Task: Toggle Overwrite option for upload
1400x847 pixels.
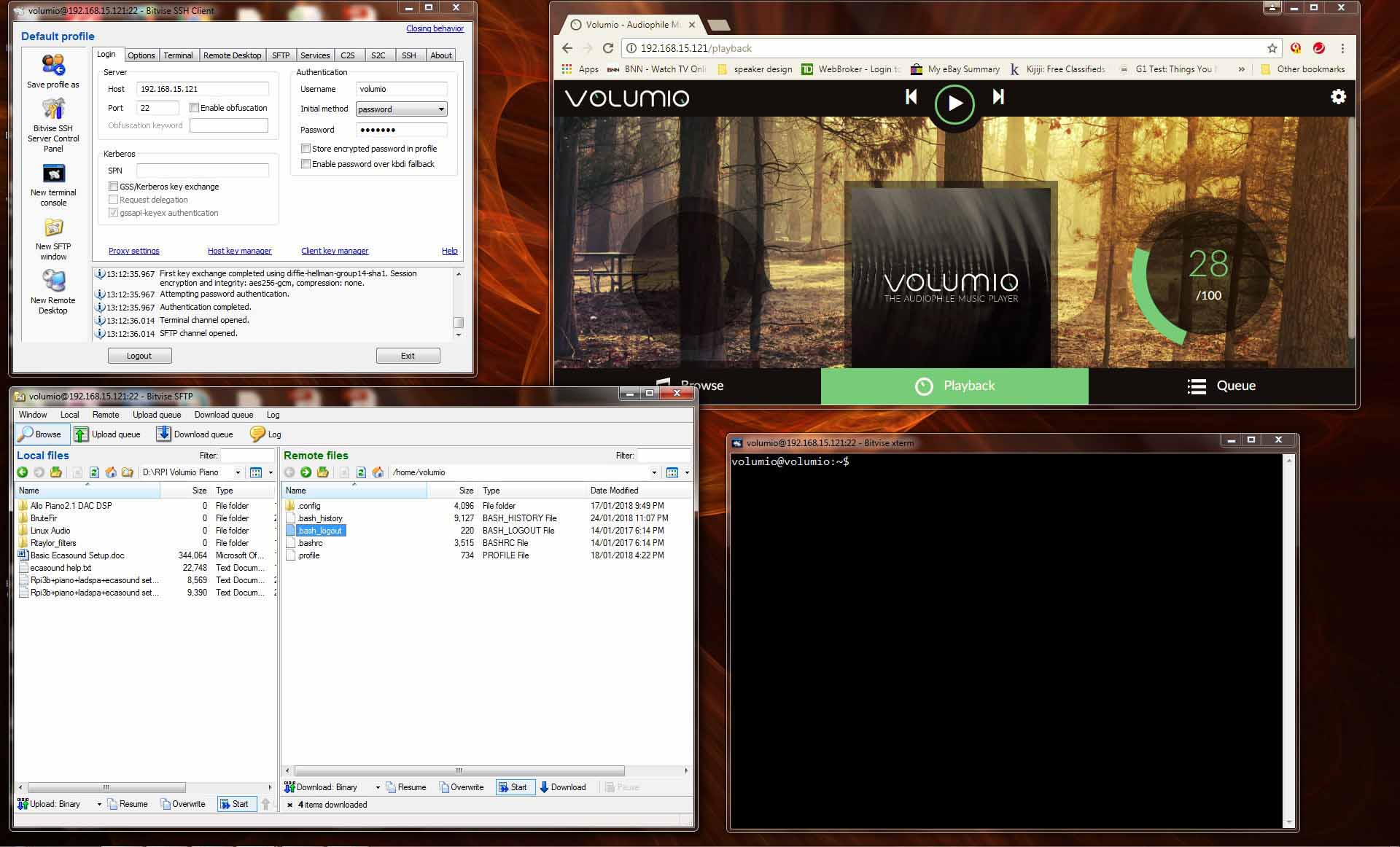Action: (183, 804)
